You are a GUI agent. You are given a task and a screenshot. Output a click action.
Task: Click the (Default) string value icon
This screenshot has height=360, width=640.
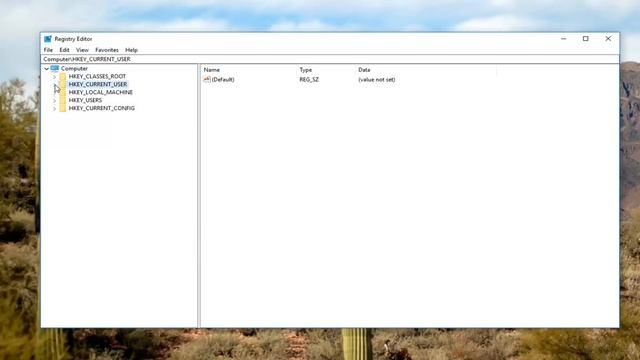click(207, 79)
